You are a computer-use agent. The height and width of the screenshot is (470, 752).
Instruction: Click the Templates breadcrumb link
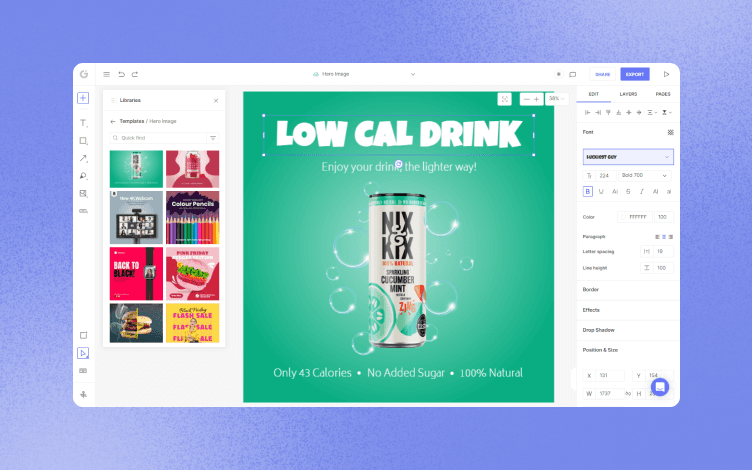tap(131, 121)
